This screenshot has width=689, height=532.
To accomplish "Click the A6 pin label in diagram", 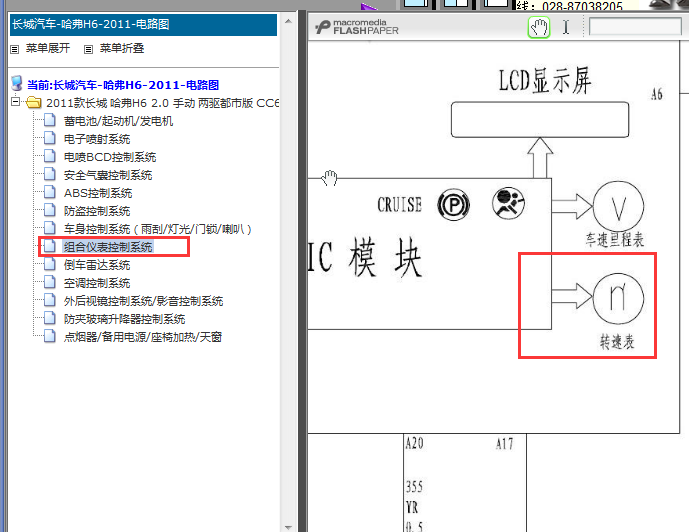I will [656, 94].
